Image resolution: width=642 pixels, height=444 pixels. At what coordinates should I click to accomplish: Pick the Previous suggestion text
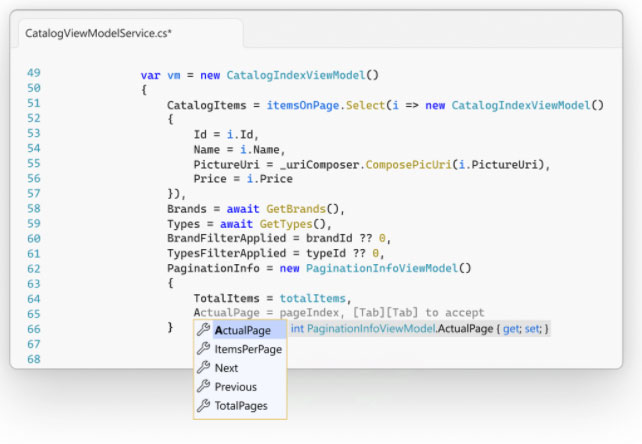(236, 387)
